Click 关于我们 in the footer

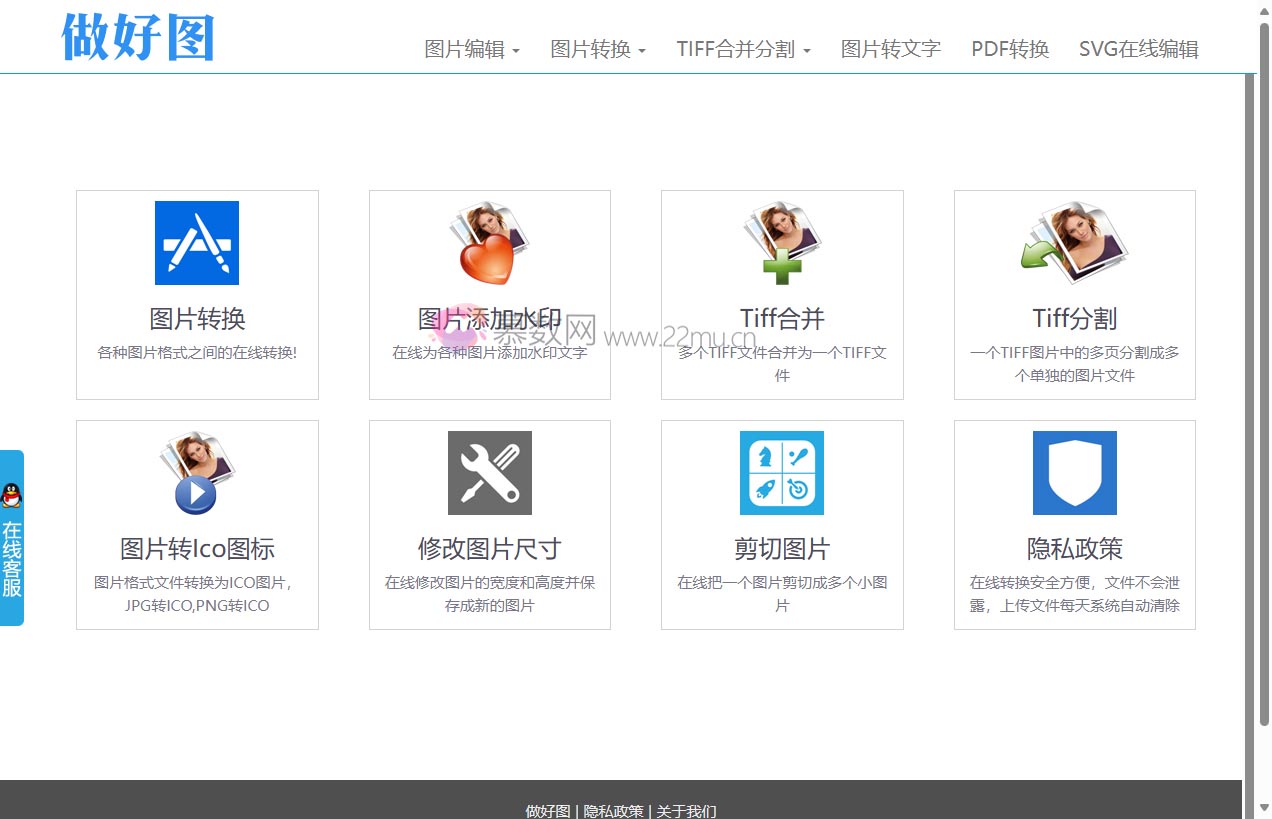(686, 811)
